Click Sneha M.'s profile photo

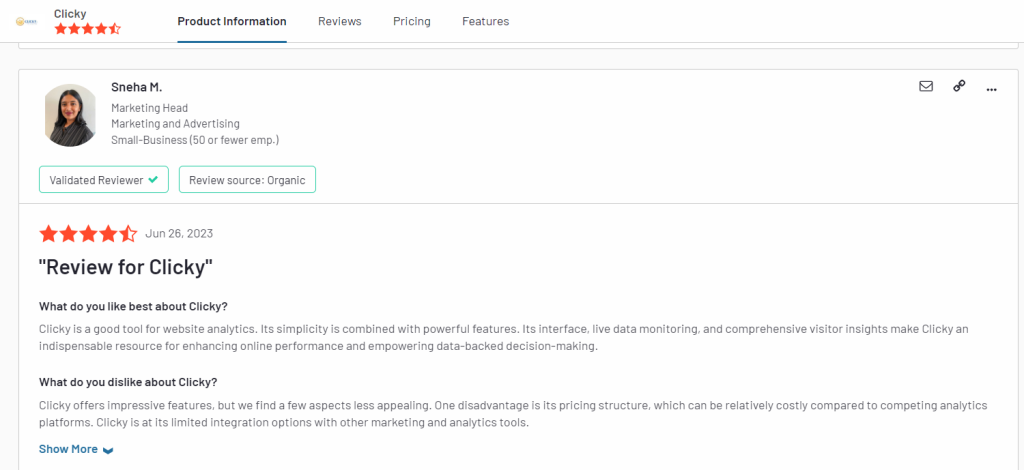click(70, 115)
